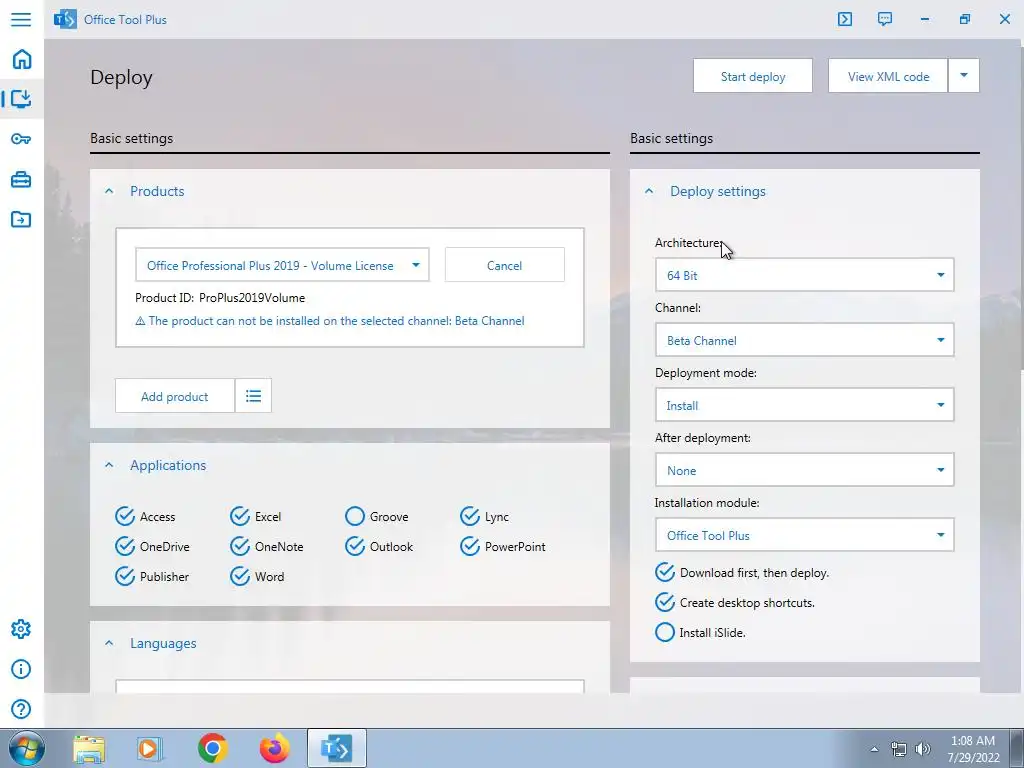Open the About info icon
Image resolution: width=1024 pixels, height=768 pixels.
21,669
